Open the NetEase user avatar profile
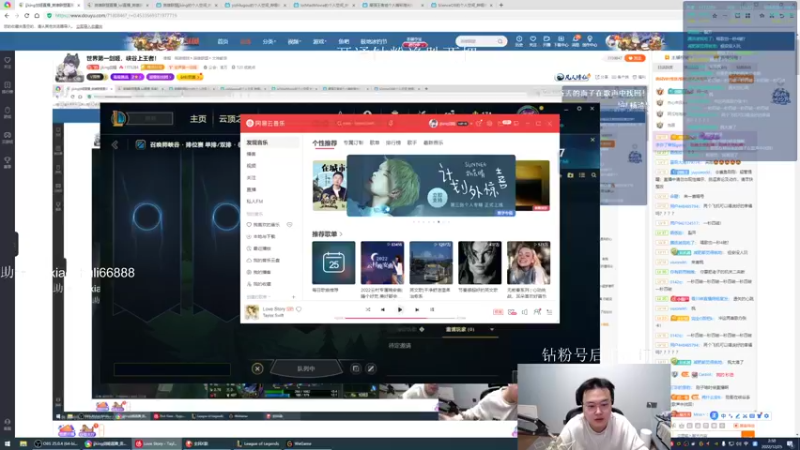The height and width of the screenshot is (450, 800). coord(433,123)
